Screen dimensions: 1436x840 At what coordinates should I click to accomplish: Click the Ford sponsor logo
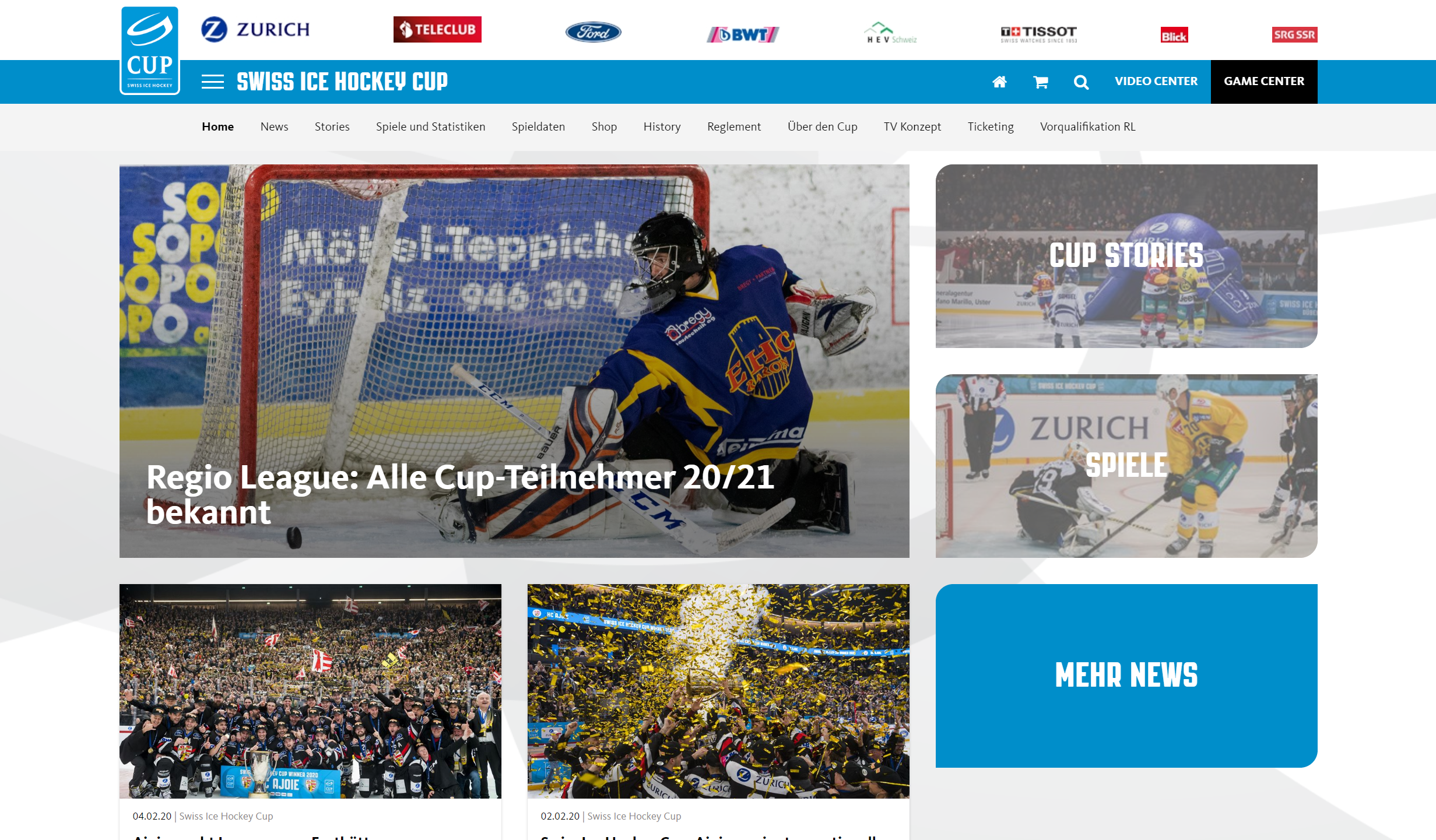pos(593,31)
